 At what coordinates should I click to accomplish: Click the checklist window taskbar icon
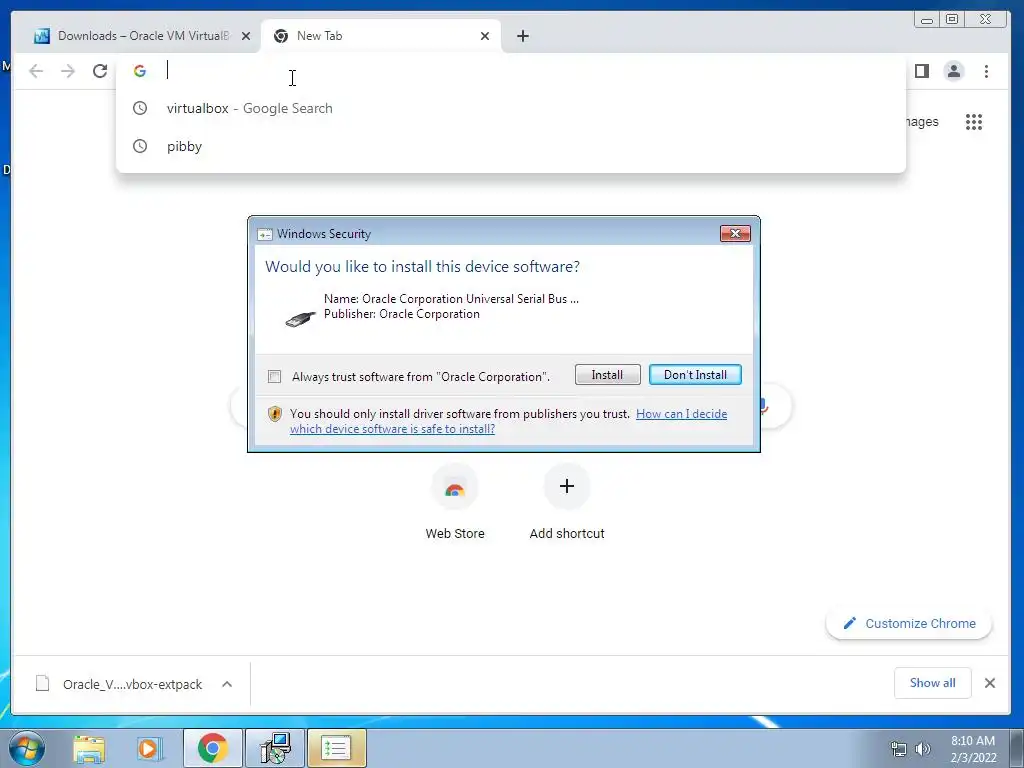click(336, 748)
